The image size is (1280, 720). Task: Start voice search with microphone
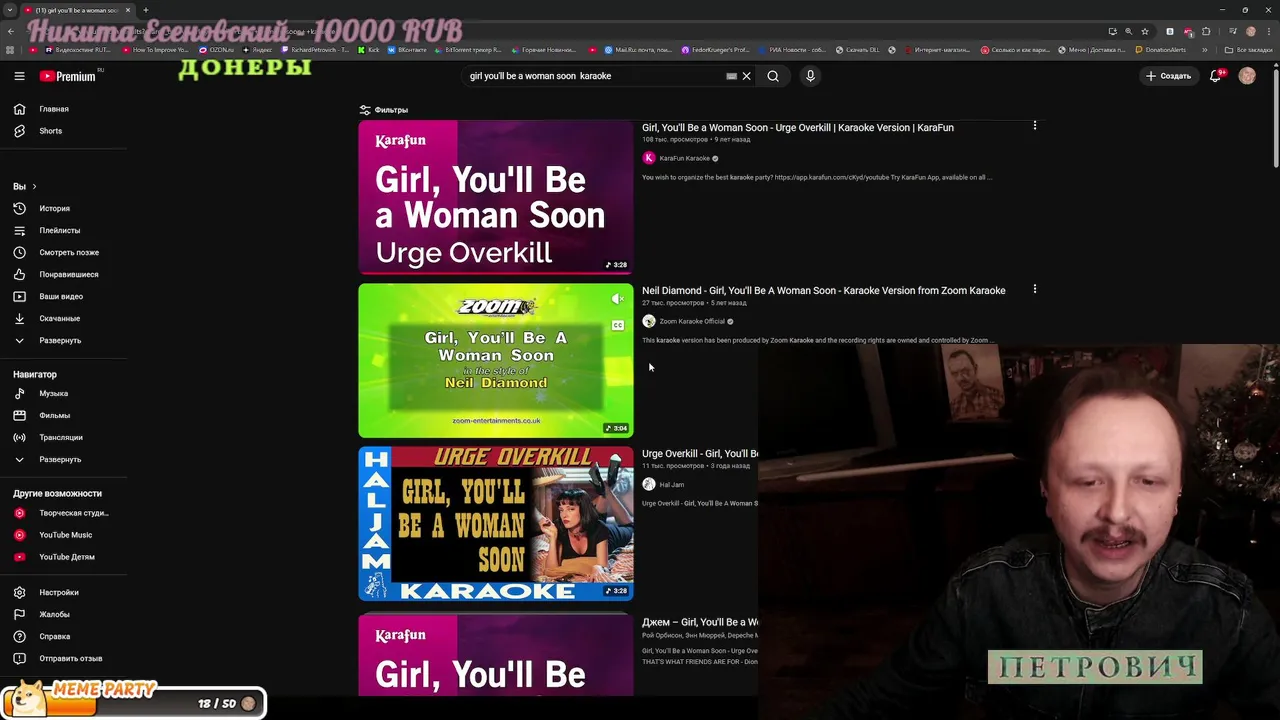[x=810, y=76]
